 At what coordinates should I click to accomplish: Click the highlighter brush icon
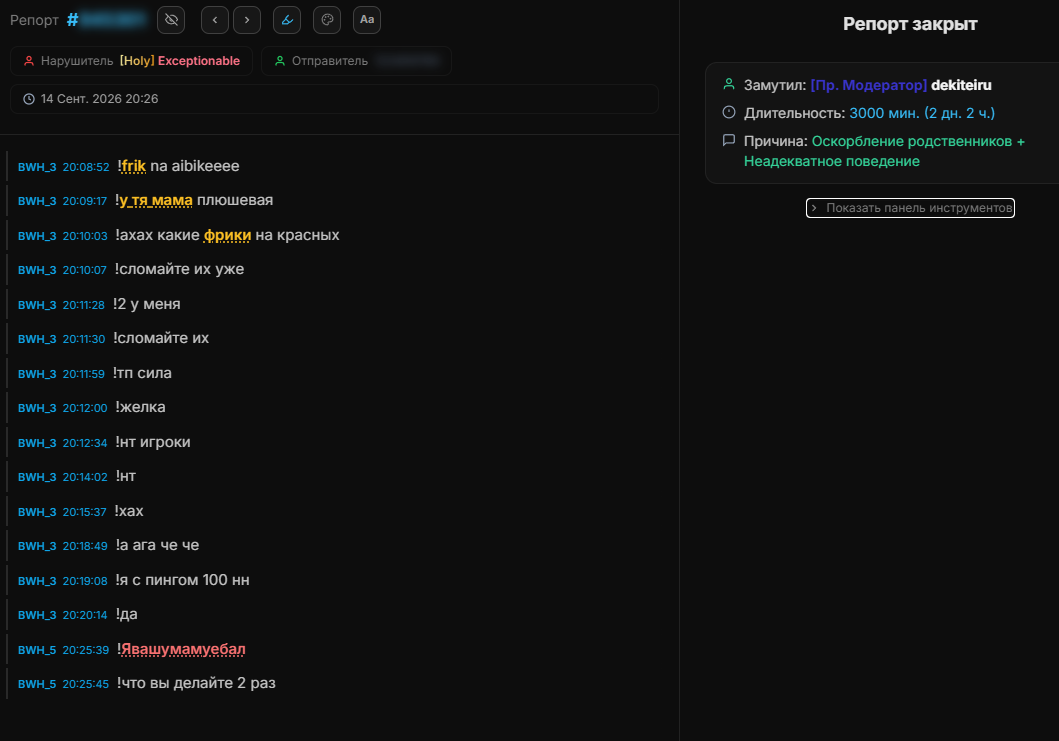click(287, 20)
